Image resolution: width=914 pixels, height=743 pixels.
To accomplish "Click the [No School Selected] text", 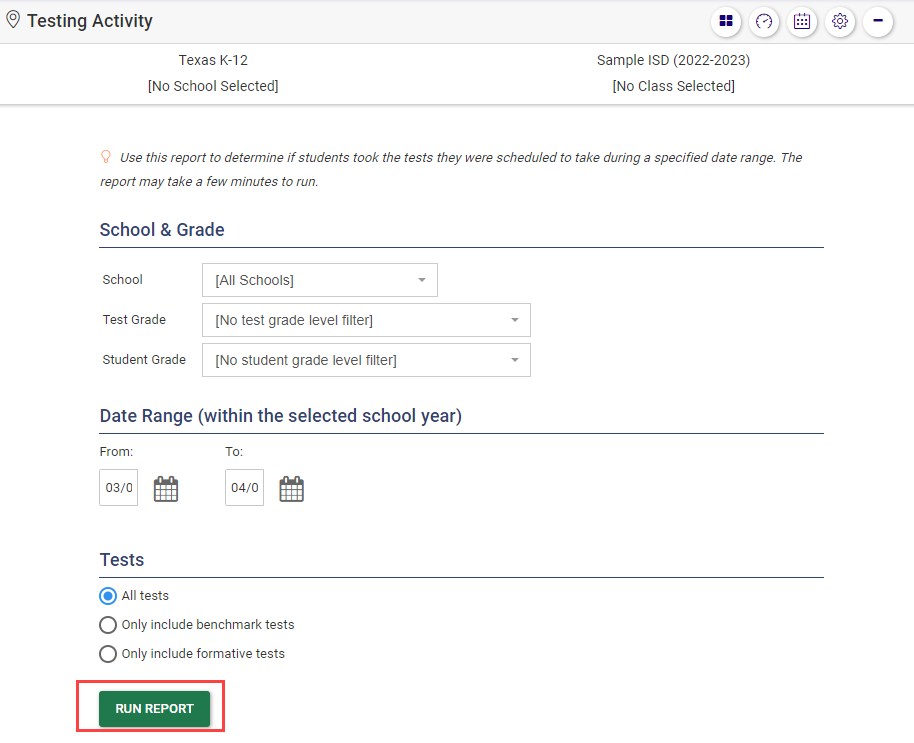I will tap(213, 86).
